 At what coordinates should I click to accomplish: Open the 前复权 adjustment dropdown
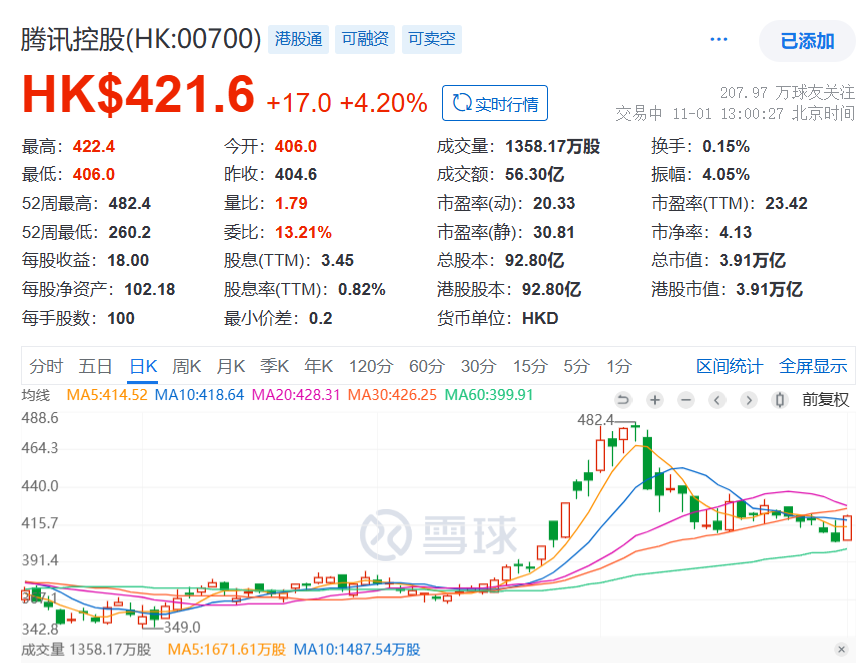tap(825, 399)
